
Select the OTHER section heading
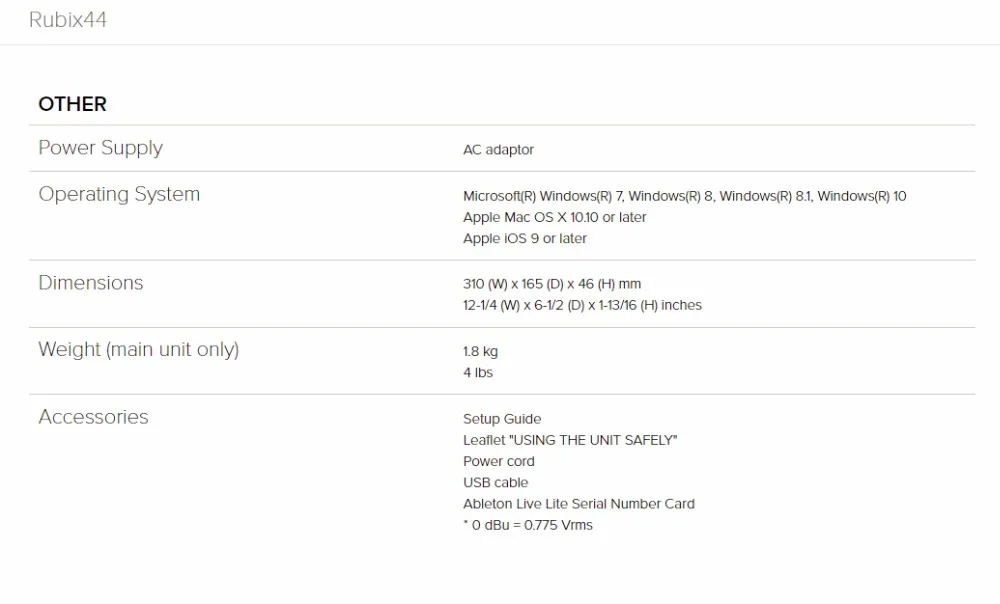tap(73, 104)
